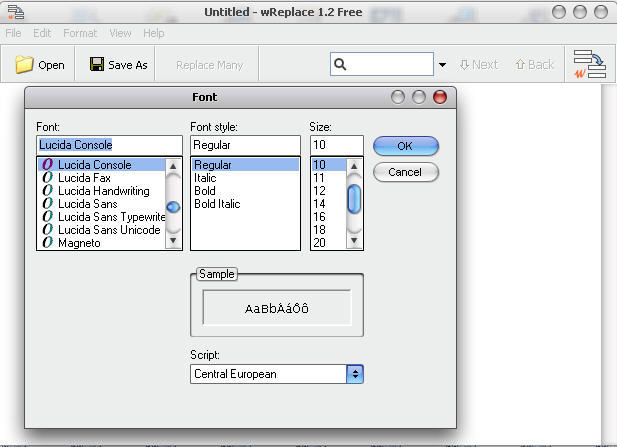Open the Edit menu

tap(42, 33)
